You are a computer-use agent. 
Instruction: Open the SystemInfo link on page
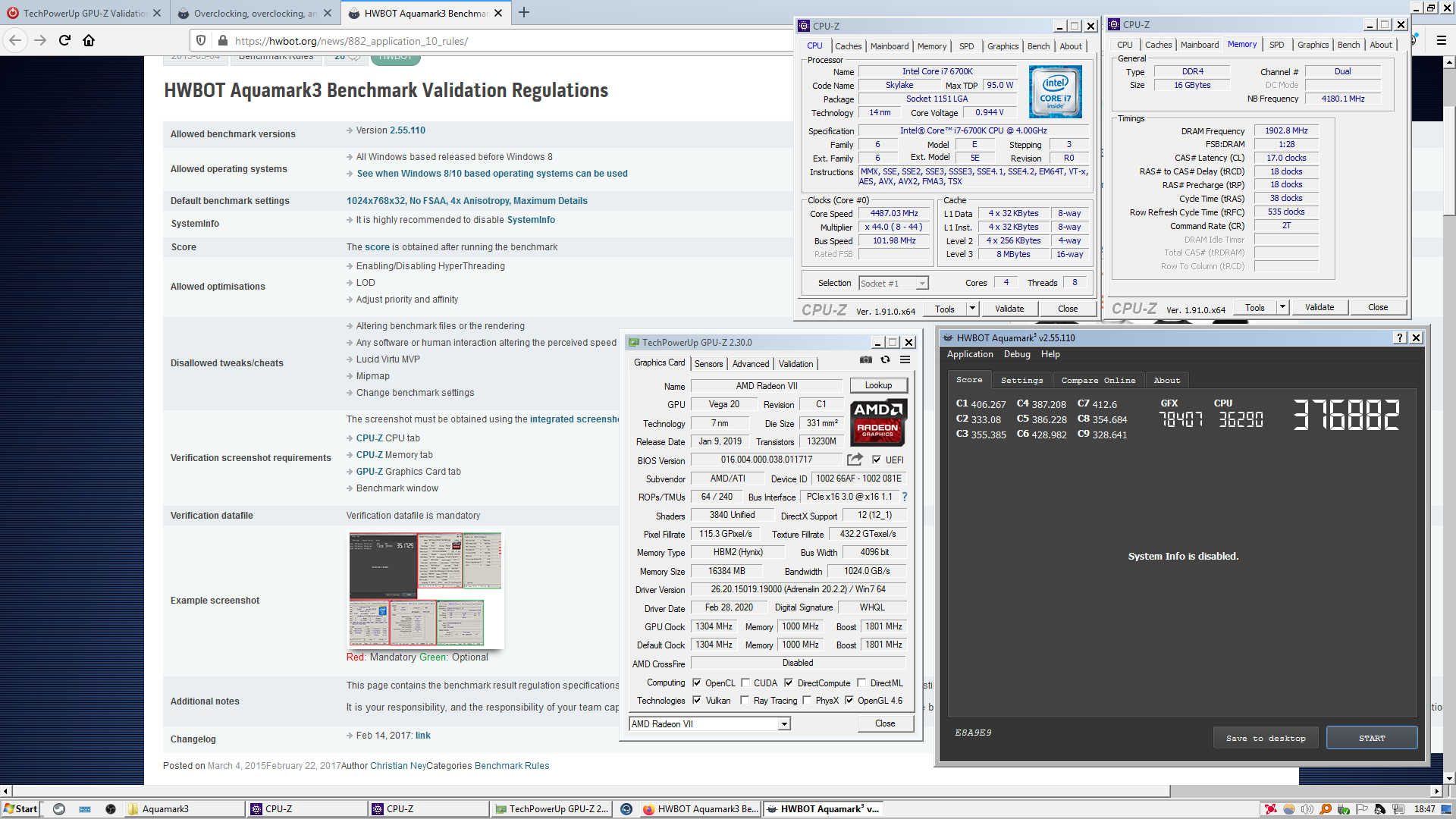531,220
